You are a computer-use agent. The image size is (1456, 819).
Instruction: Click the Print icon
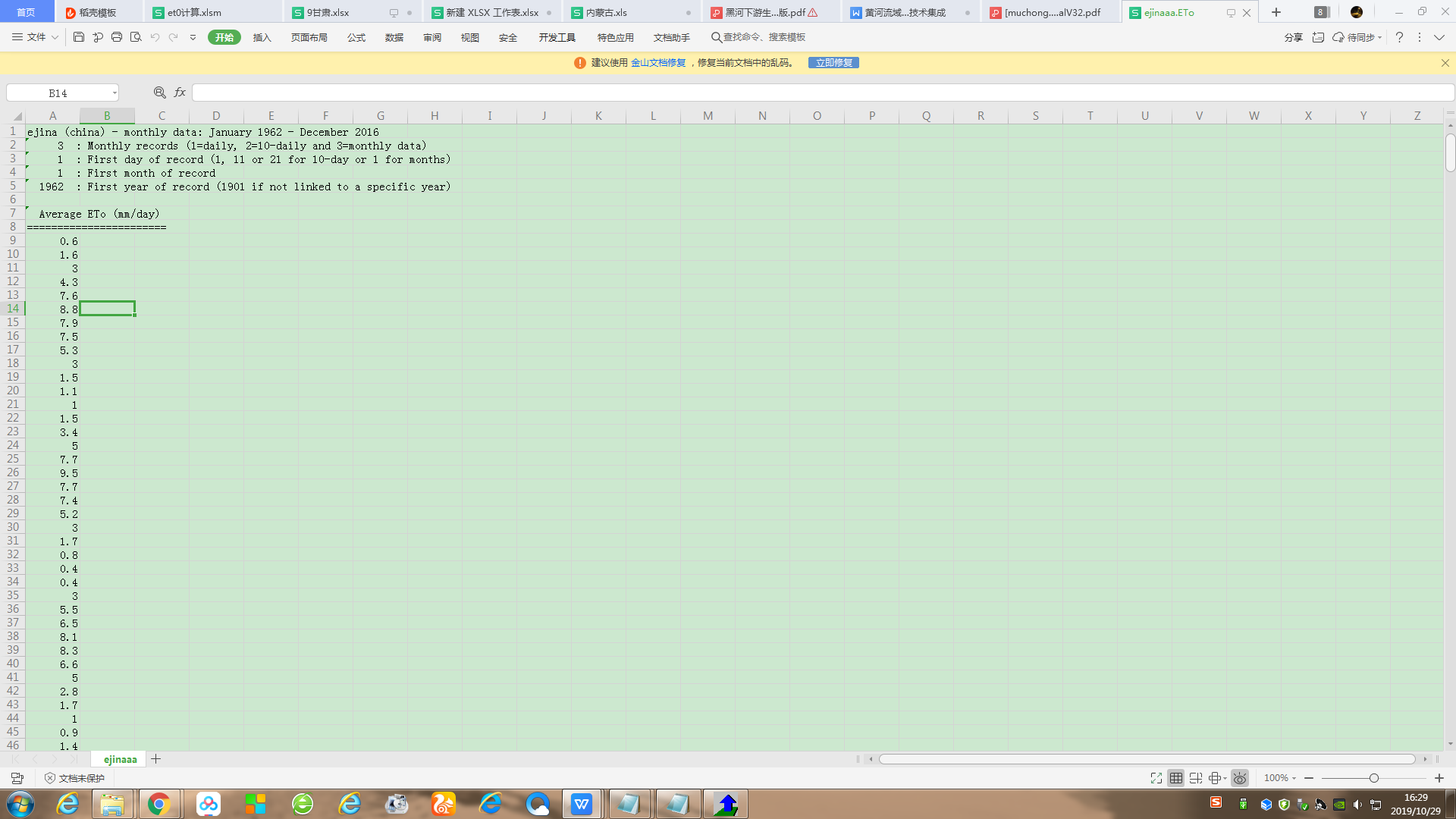click(x=117, y=37)
